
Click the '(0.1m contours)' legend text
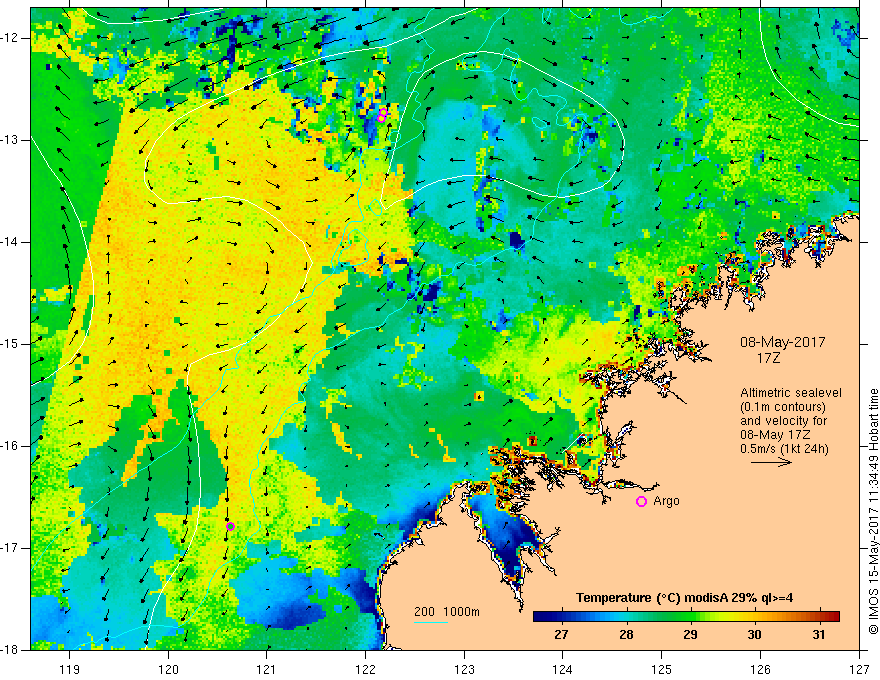782,407
